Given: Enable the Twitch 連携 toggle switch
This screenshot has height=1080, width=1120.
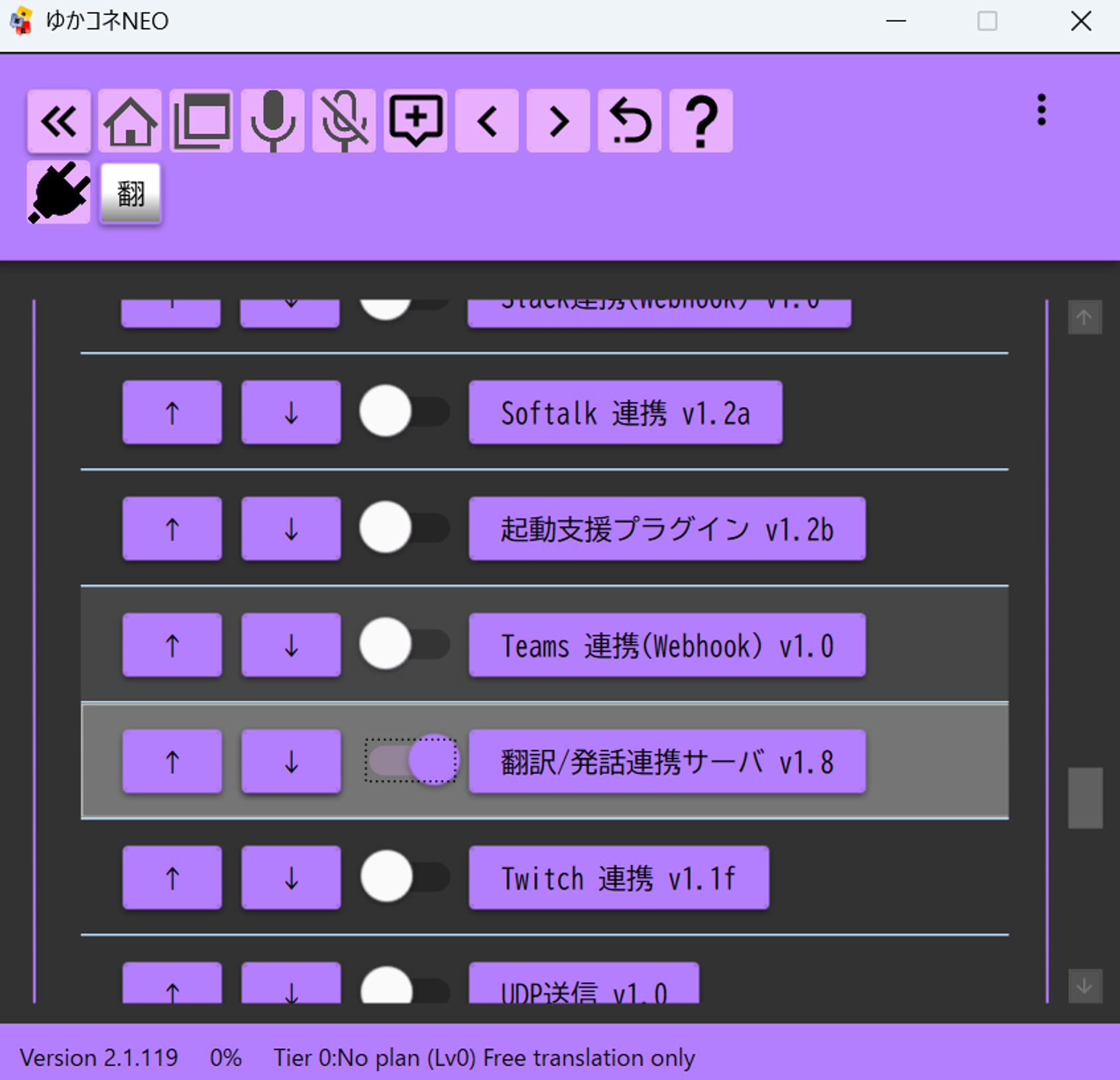Looking at the screenshot, I should point(404,877).
